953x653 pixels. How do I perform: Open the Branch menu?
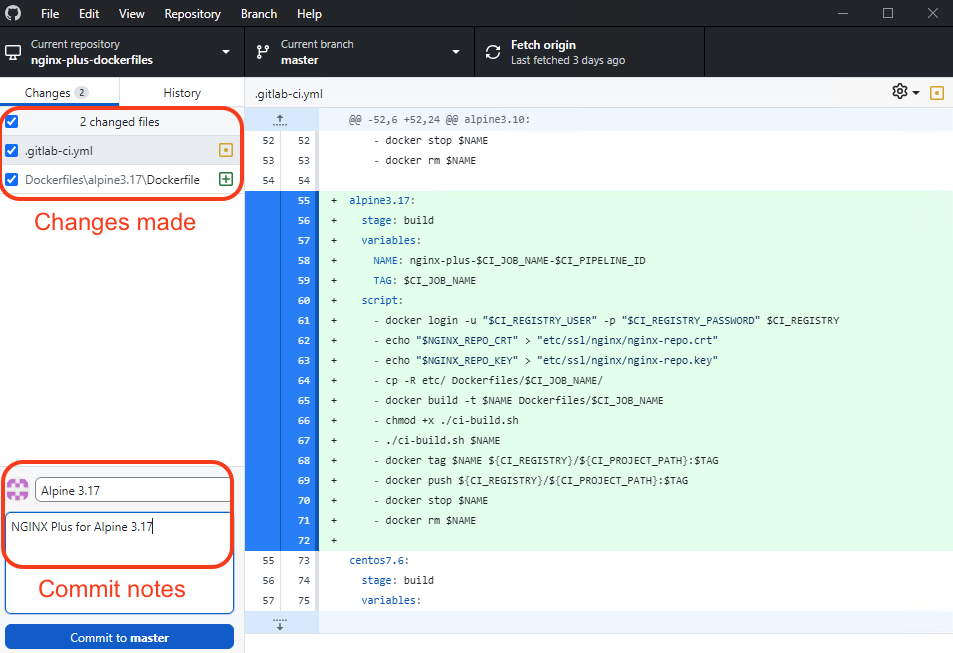259,13
